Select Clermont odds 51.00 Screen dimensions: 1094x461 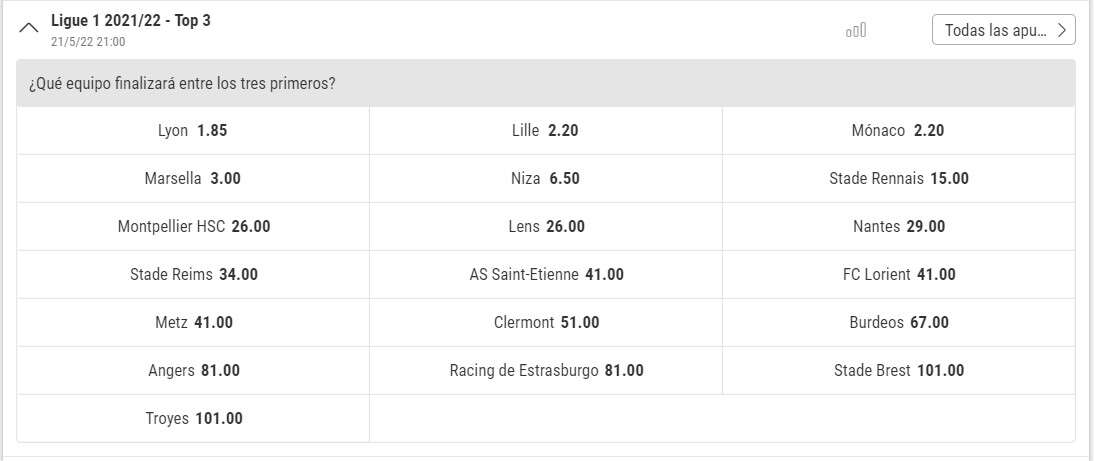[x=545, y=323]
